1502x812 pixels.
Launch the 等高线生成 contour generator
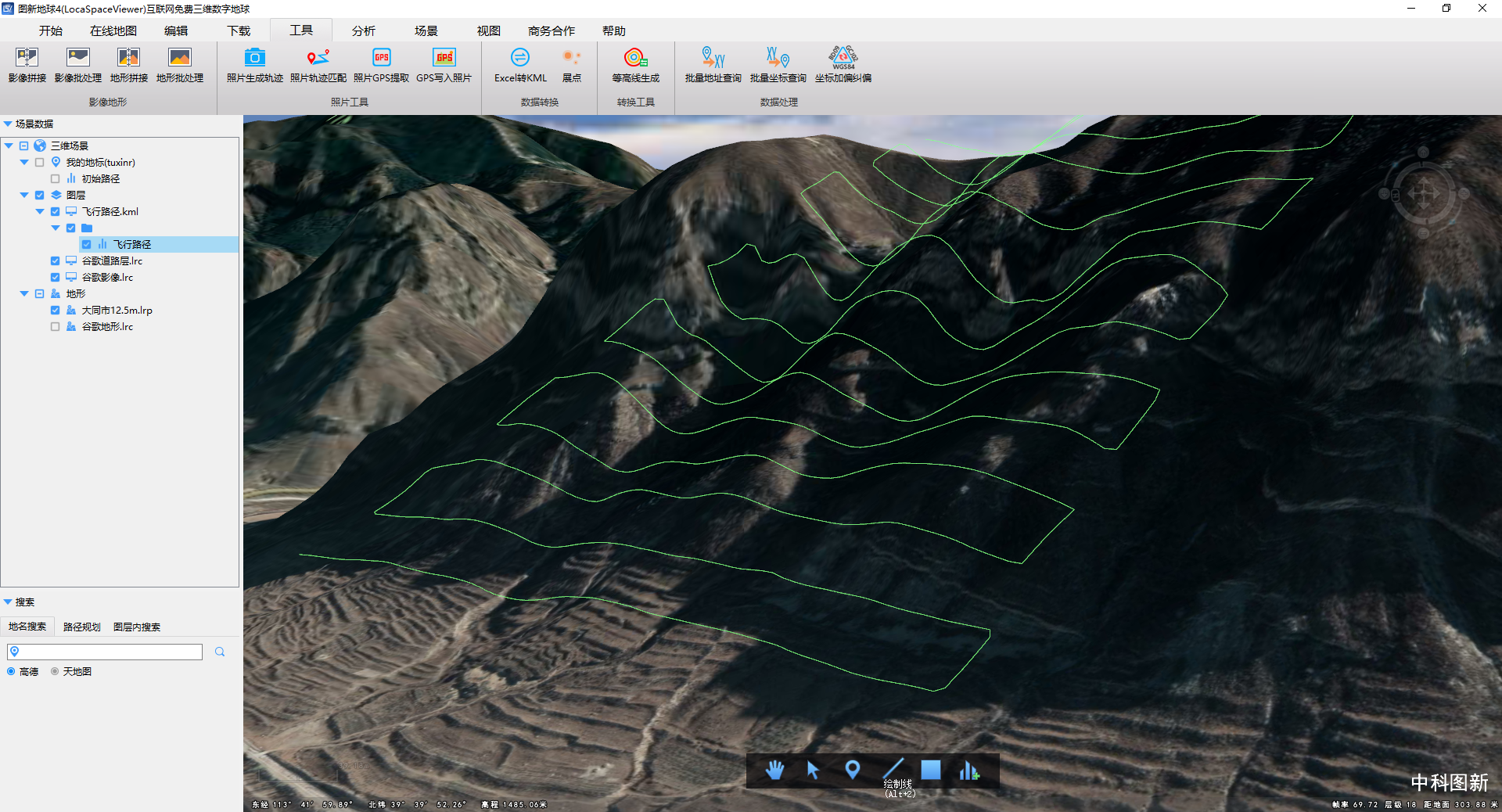(634, 59)
